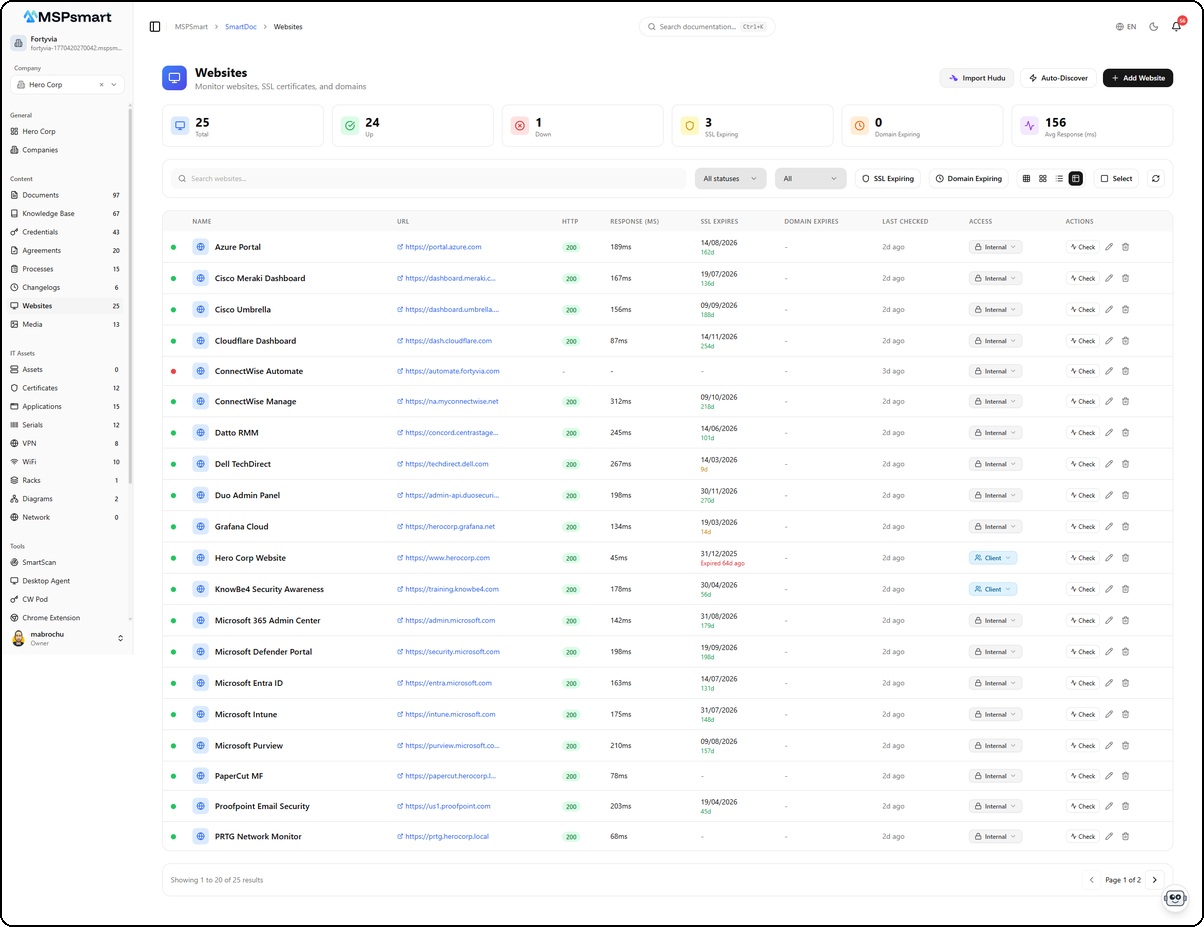Edit the Azure Portal website entry

[1108, 246]
